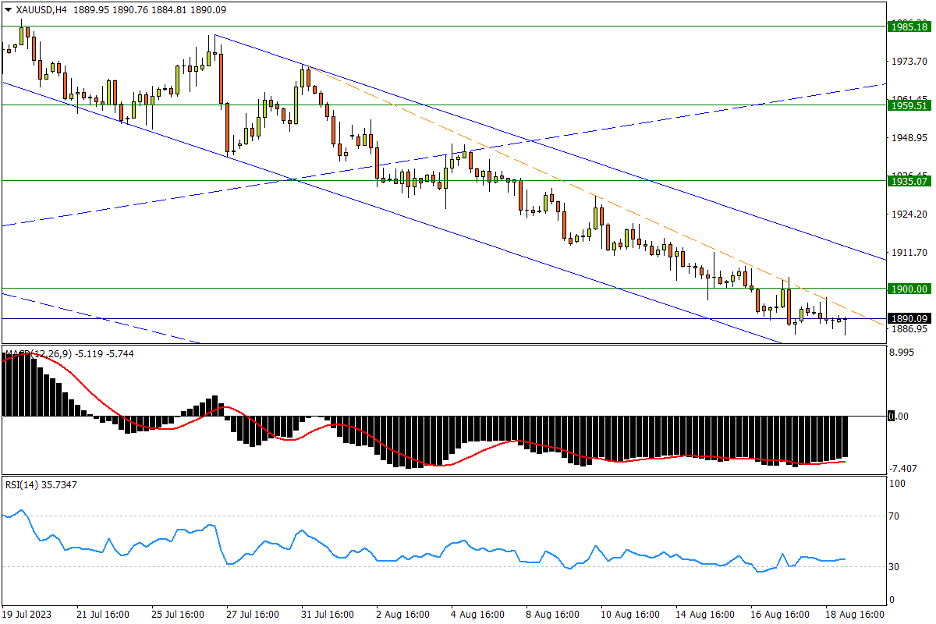Select the 1959.51 green price tag
Screen dimensions: 936x624
coord(909,104)
